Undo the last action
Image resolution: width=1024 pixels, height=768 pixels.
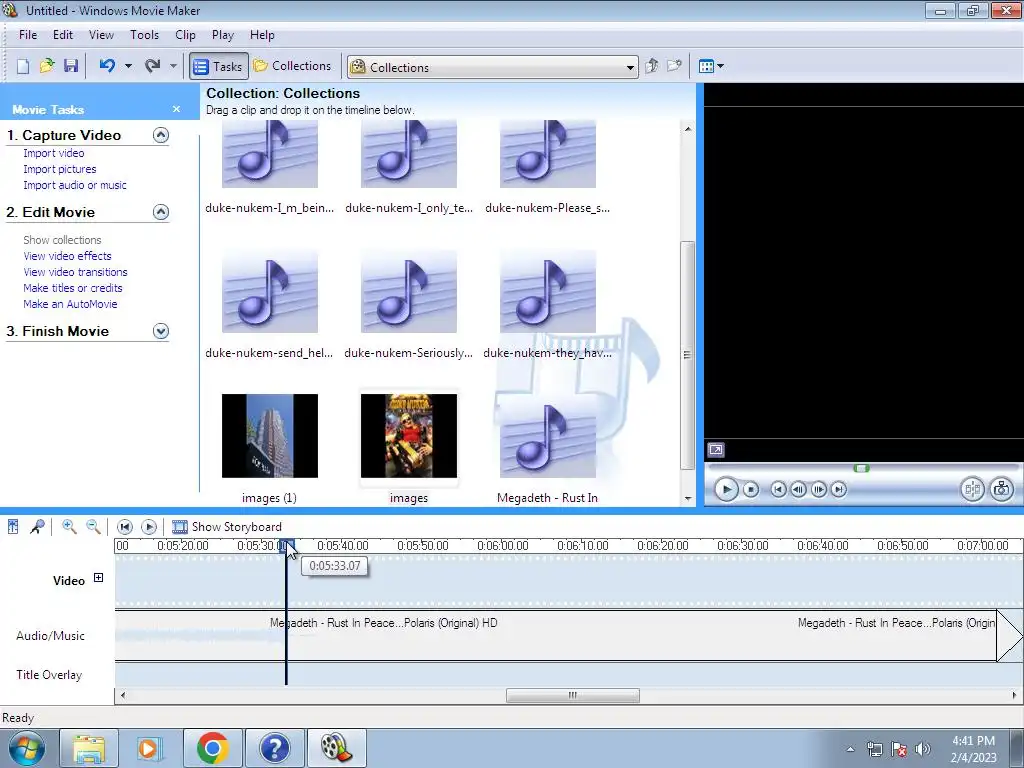click(107, 66)
